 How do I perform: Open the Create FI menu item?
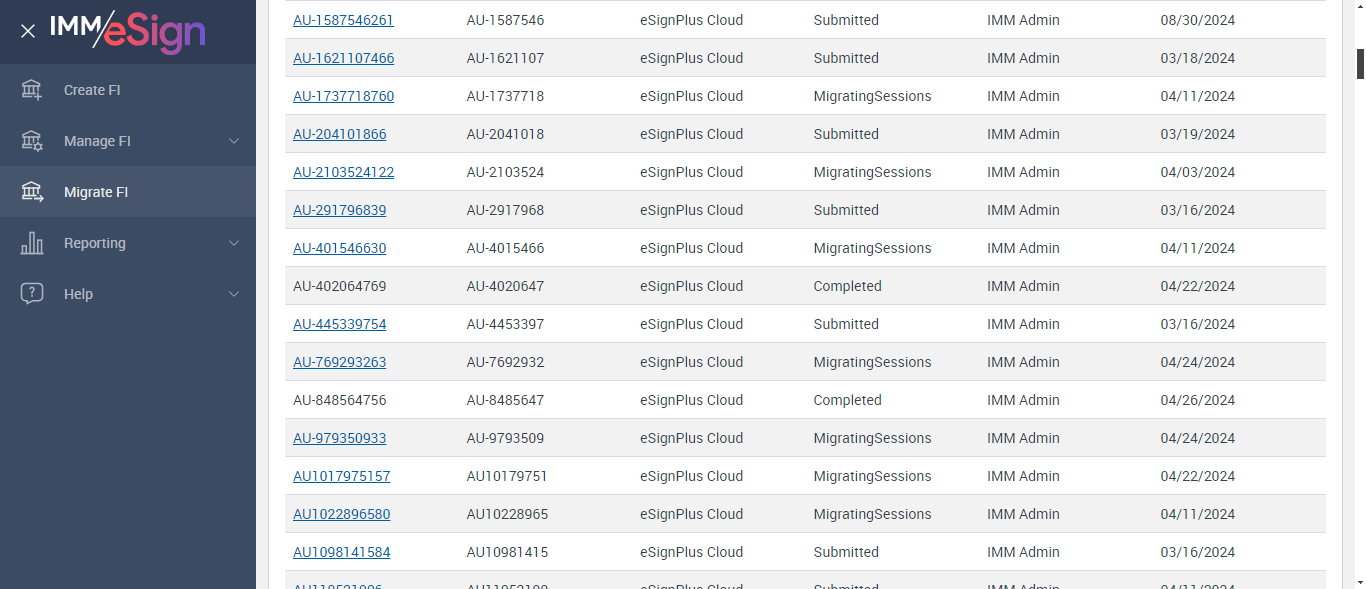coord(92,90)
